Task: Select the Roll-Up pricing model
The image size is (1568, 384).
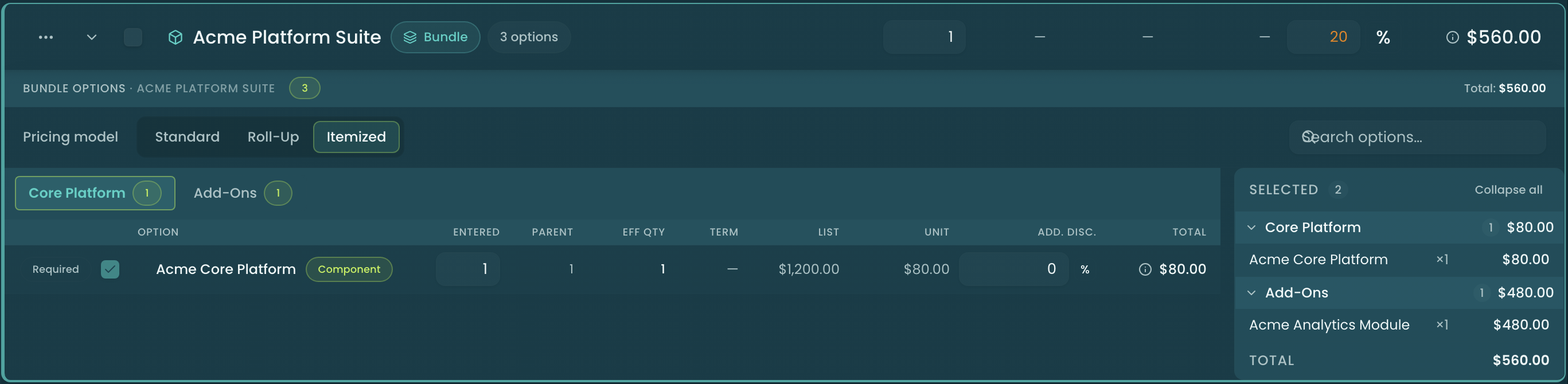Action: (272, 137)
